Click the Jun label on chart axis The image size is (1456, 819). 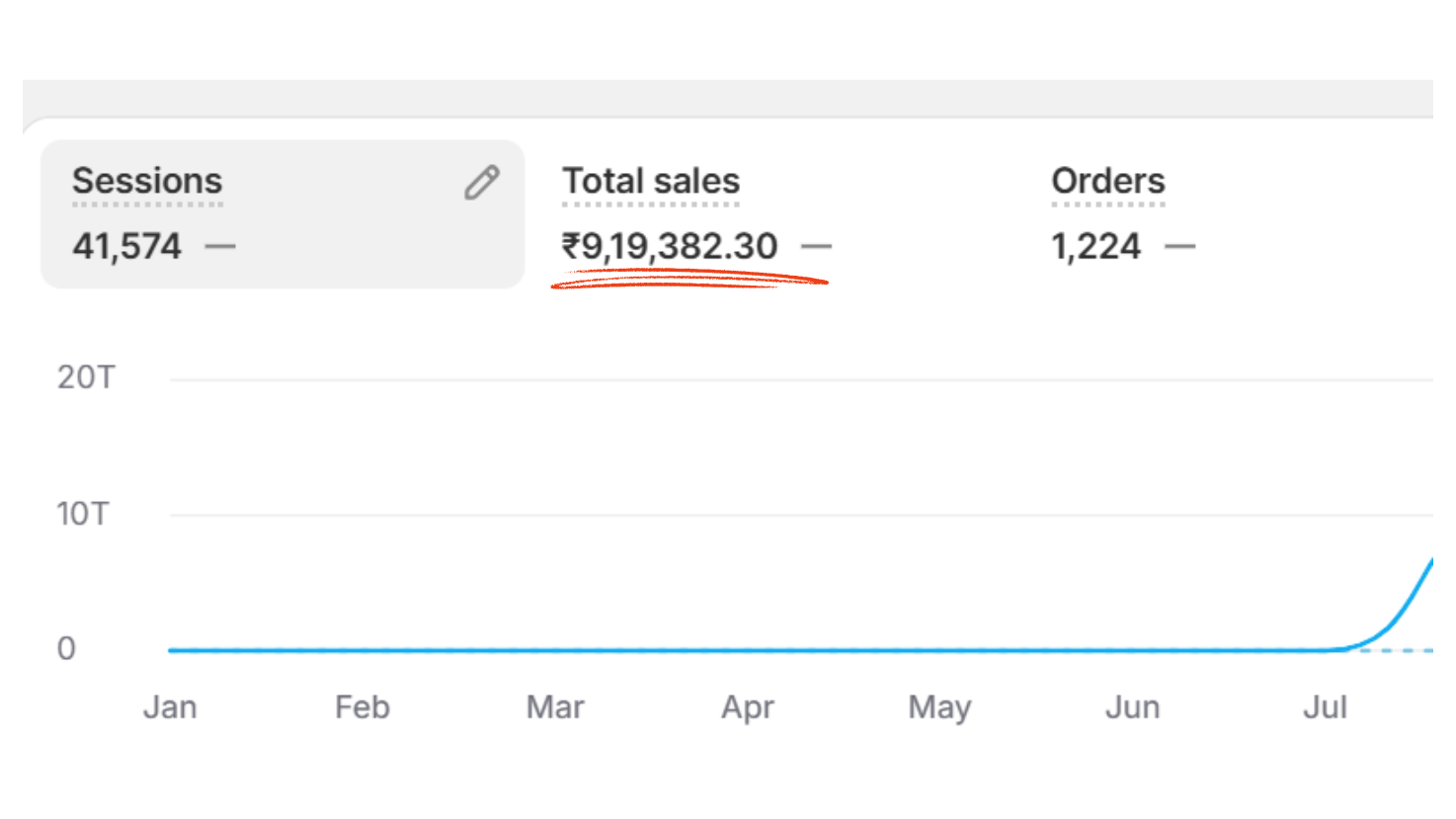click(x=1132, y=707)
